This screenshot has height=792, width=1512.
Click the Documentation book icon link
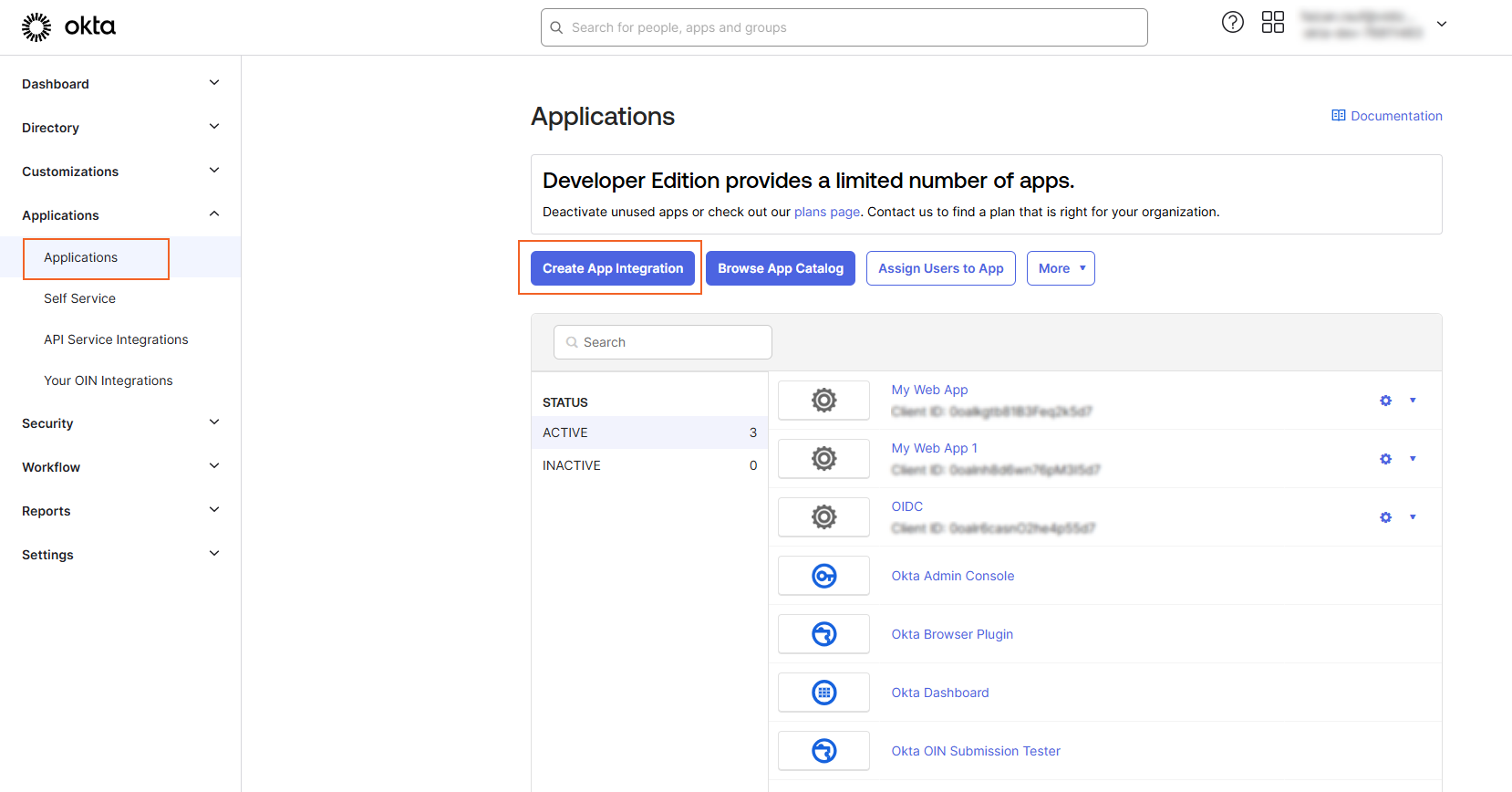coord(1338,116)
